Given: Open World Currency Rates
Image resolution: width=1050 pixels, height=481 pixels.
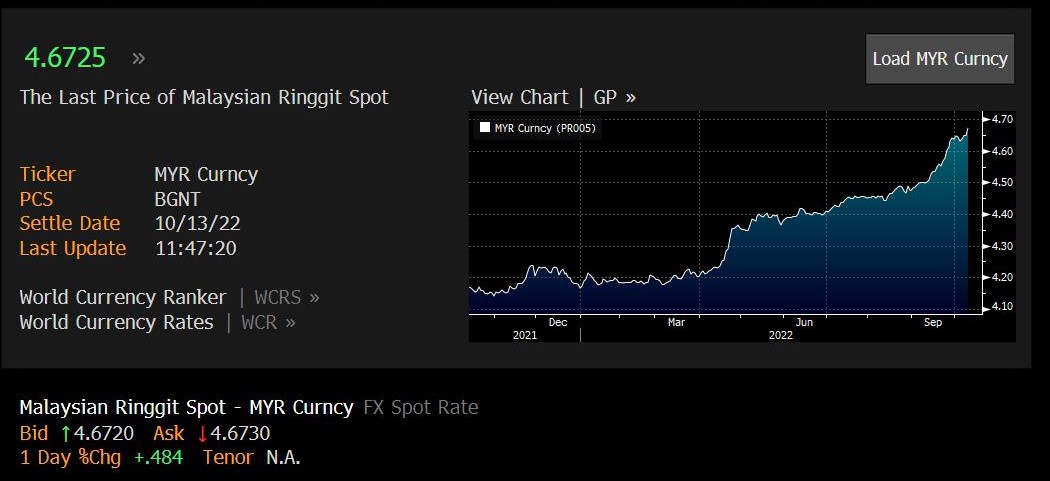Looking at the screenshot, I should (x=116, y=322).
